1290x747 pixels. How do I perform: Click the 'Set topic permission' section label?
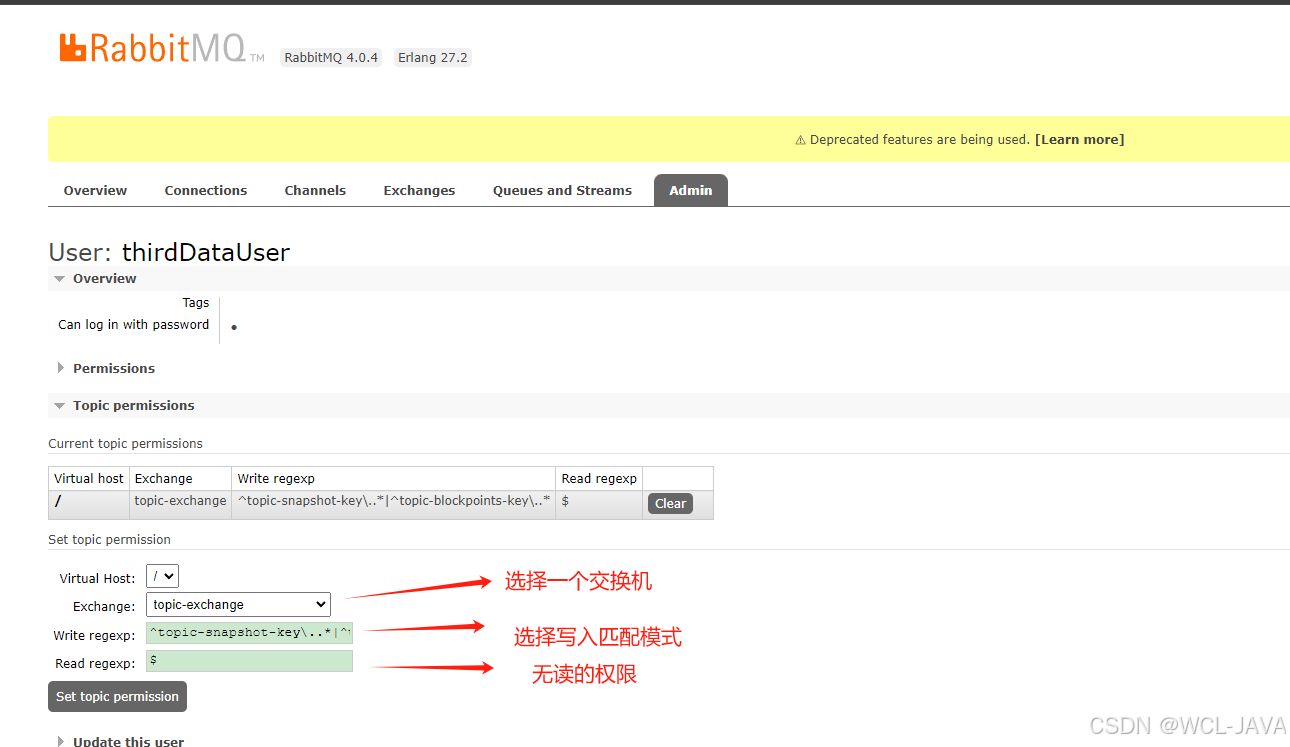click(x=109, y=539)
